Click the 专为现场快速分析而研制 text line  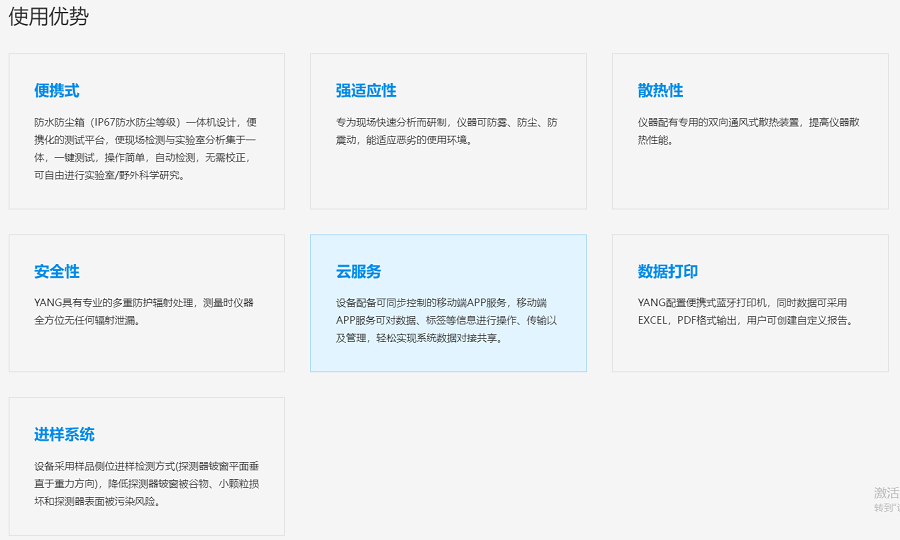point(446,122)
